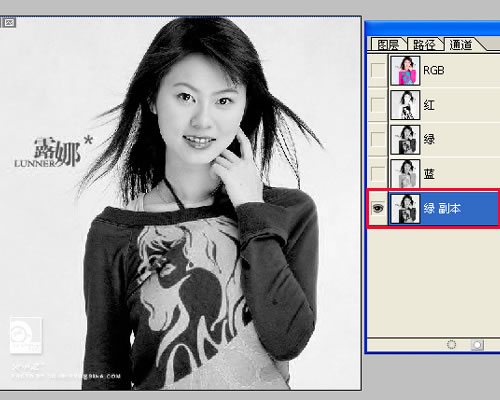Click the load channel as selection icon
500x400 pixels.
[x=451, y=345]
